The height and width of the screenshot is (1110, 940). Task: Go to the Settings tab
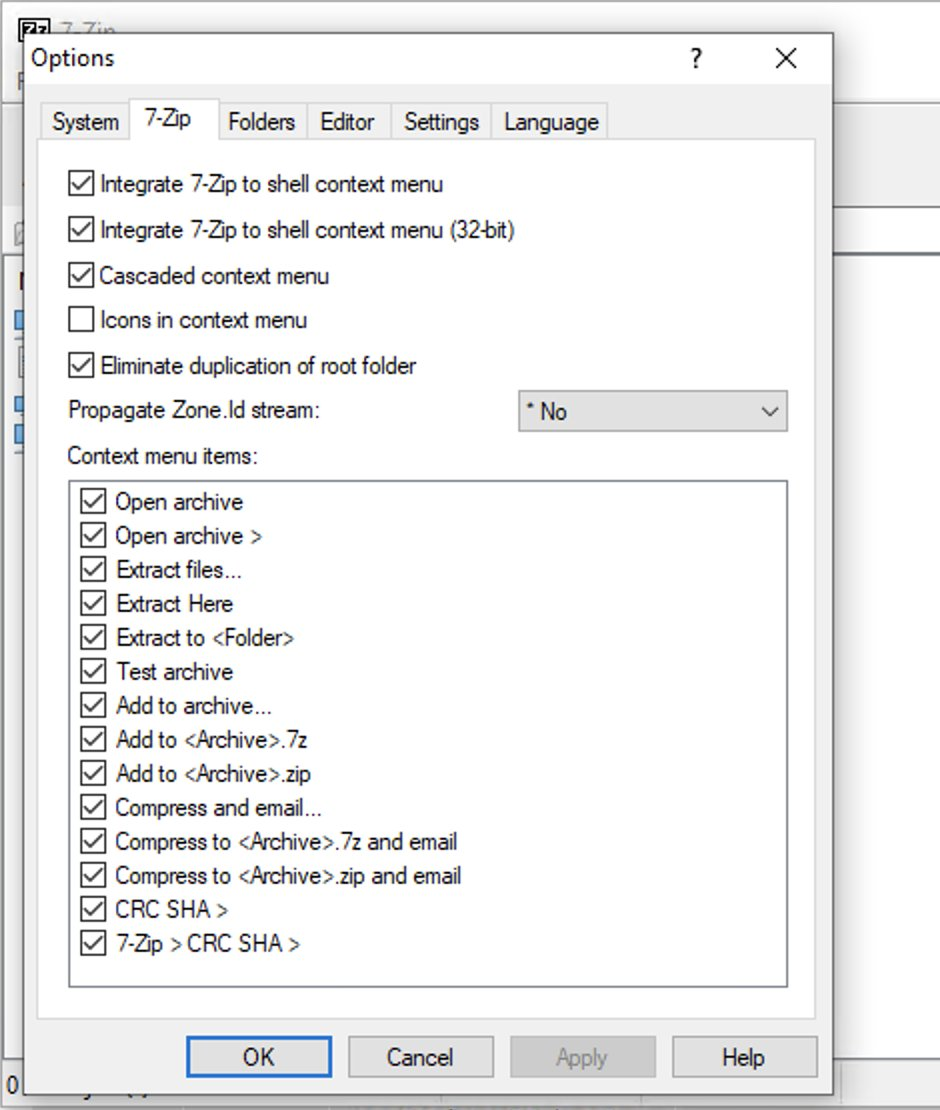tap(441, 122)
